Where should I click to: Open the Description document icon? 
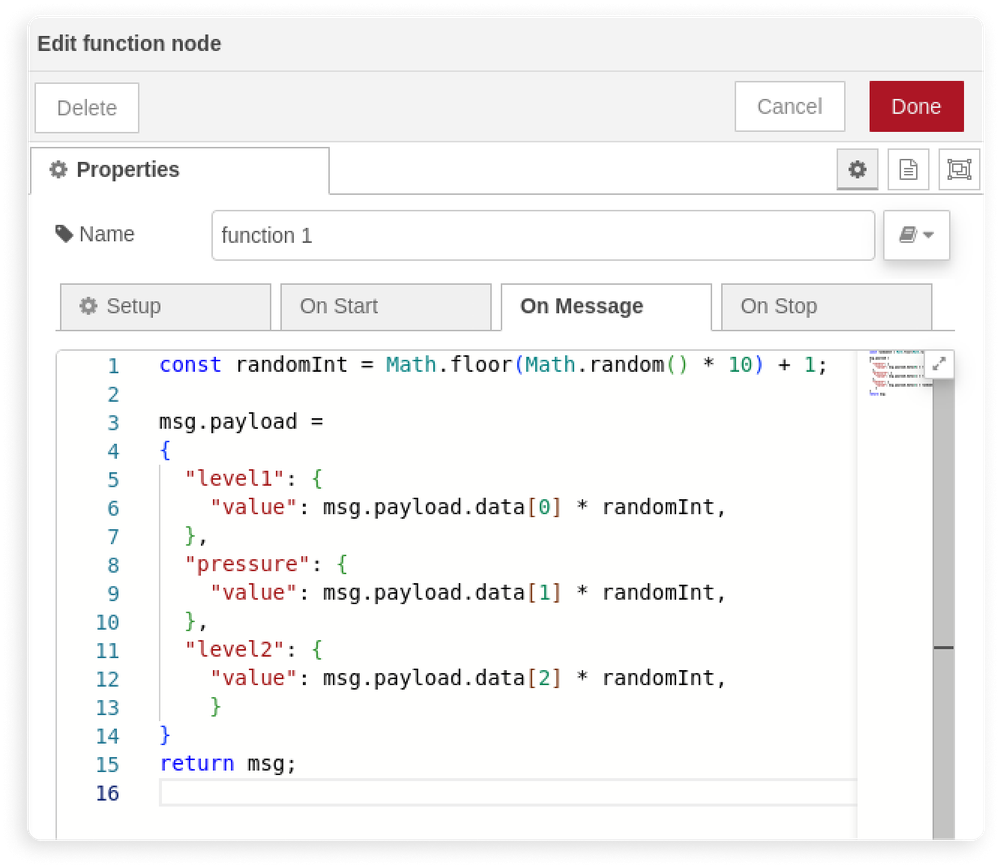click(908, 169)
